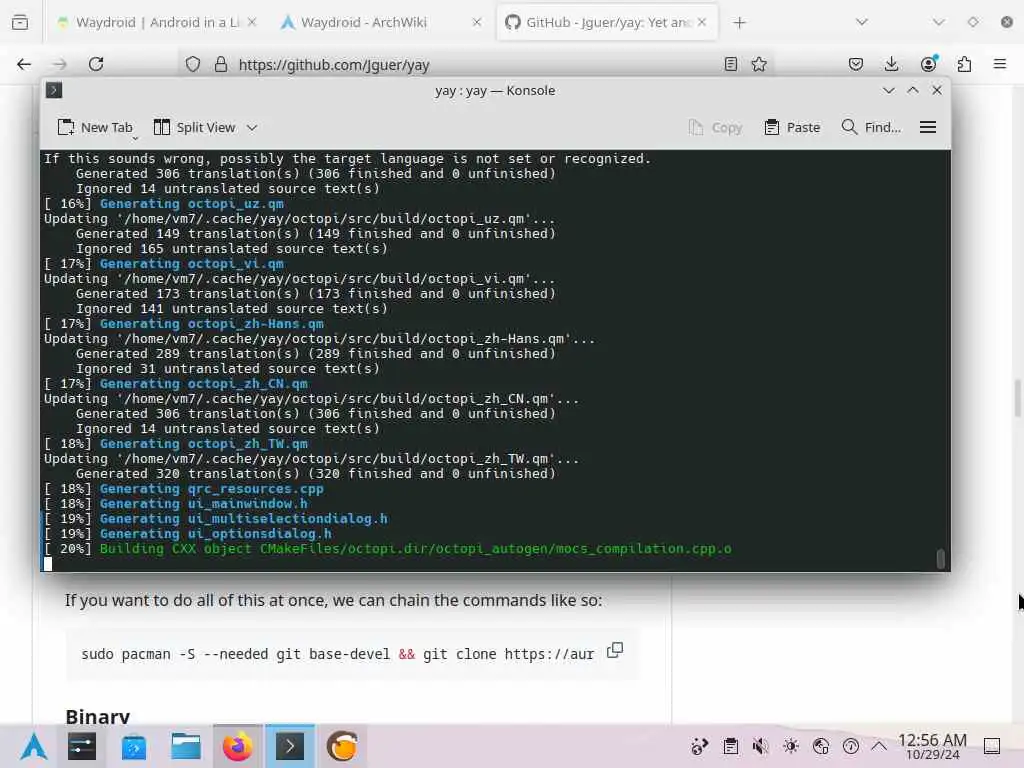Viewport: 1024px width, 768px height.
Task: Open the system updates tray icon
Action: click(x=851, y=746)
